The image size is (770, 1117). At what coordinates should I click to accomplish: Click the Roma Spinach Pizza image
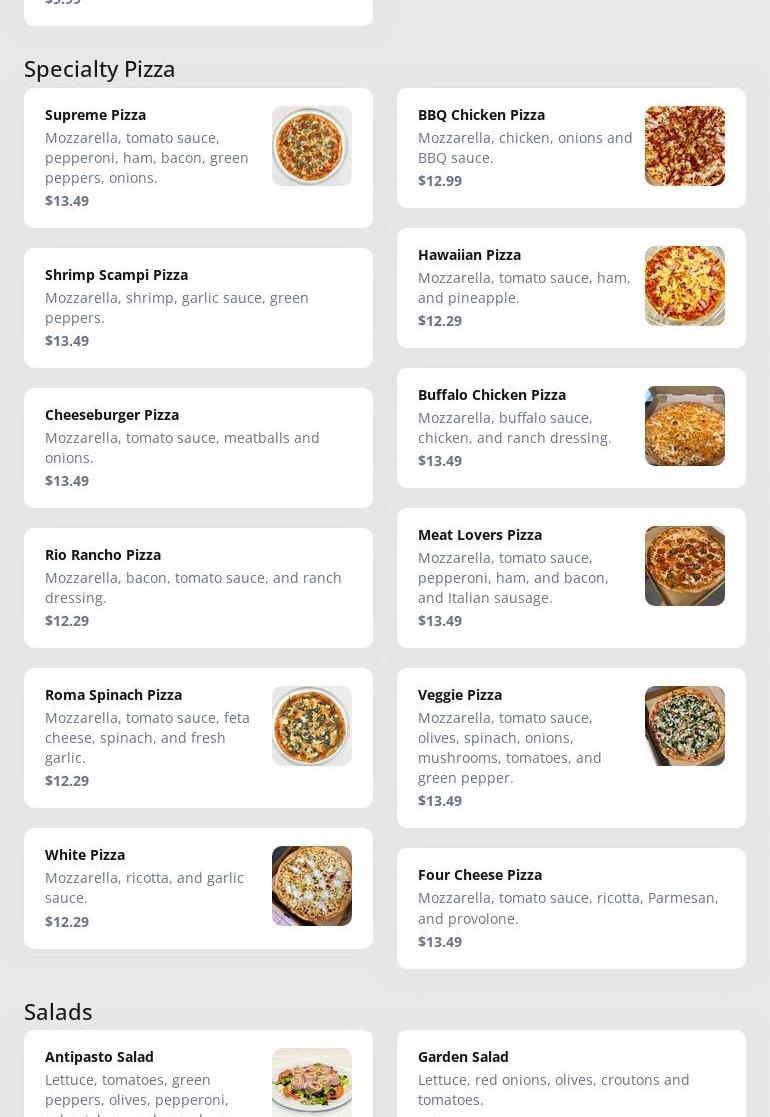(311, 726)
